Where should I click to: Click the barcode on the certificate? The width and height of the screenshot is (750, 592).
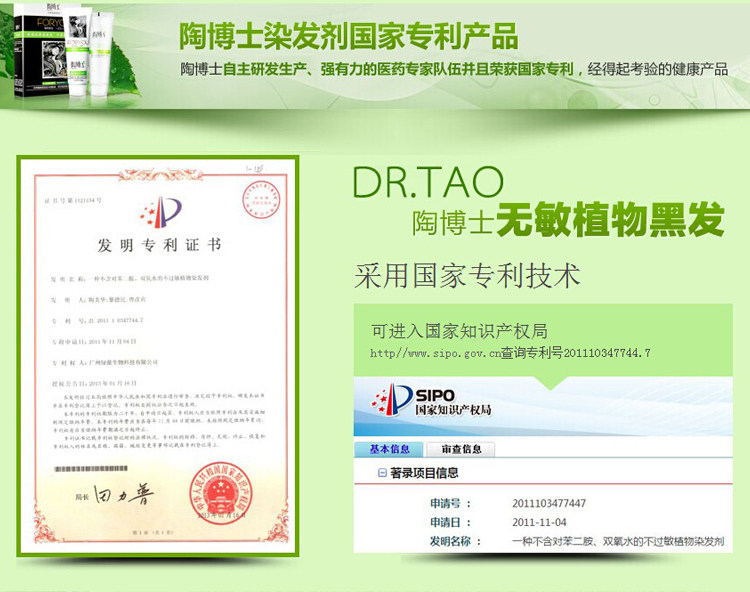(x=91, y=469)
